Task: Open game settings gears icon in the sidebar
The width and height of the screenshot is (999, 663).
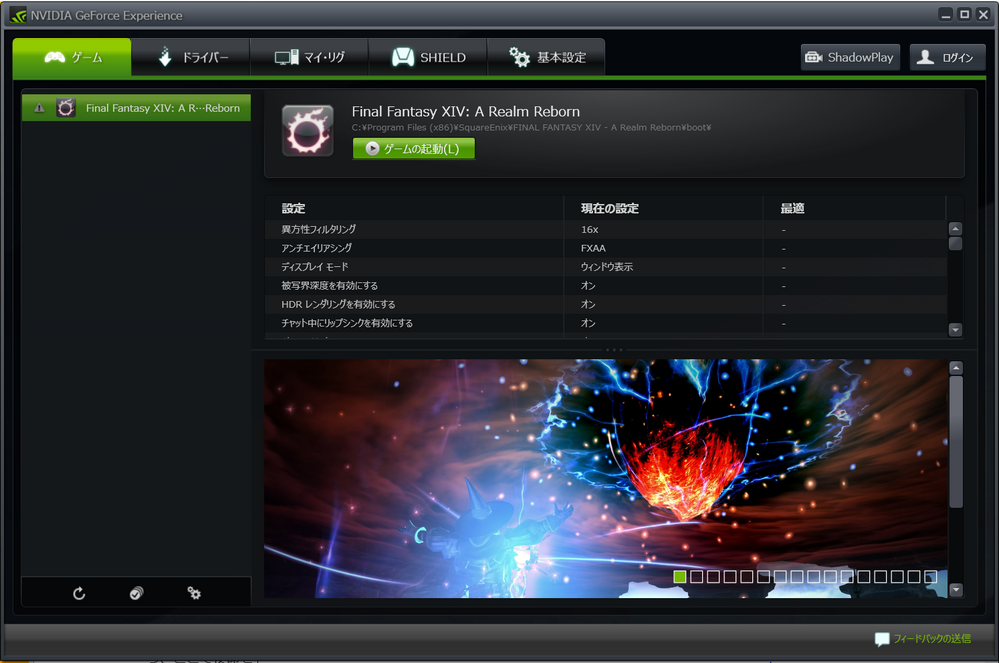Action: click(x=194, y=593)
